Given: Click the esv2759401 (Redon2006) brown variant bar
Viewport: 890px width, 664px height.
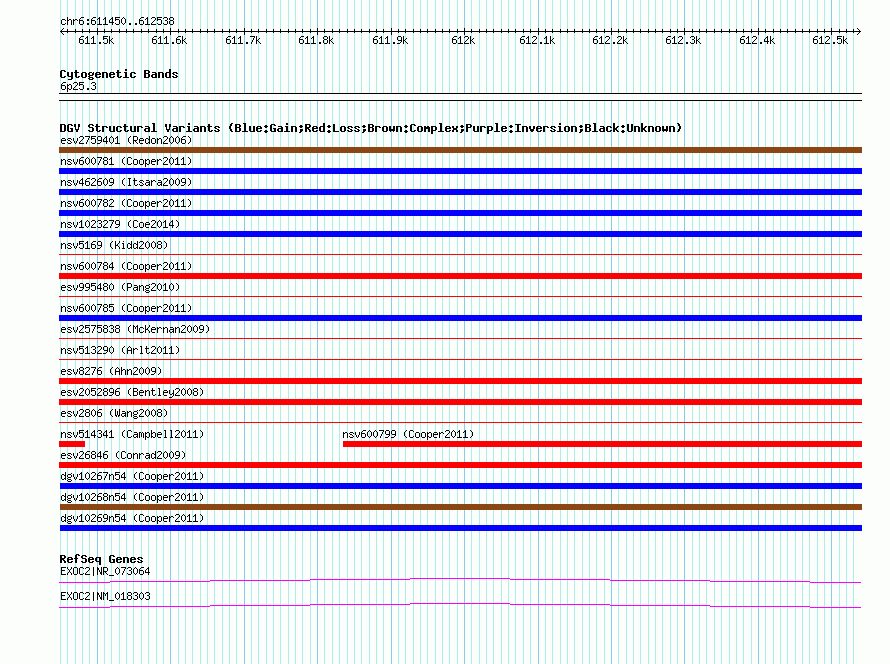Looking at the screenshot, I should point(460,150).
